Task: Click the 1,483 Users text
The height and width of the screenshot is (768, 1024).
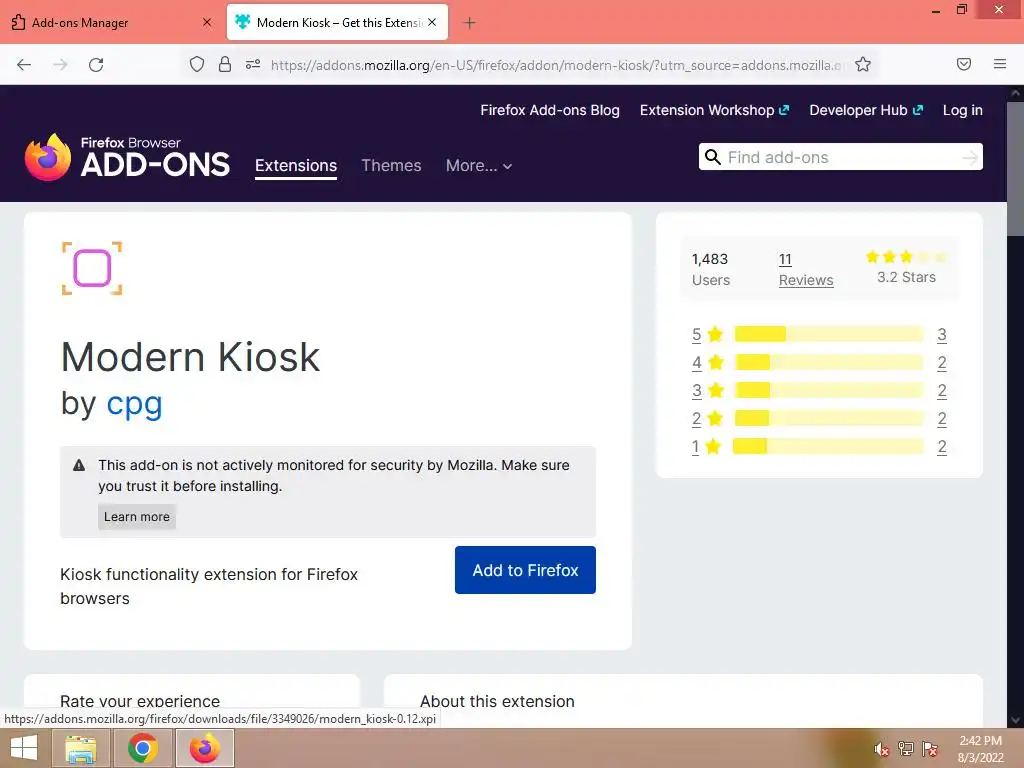Action: pyautogui.click(x=711, y=270)
